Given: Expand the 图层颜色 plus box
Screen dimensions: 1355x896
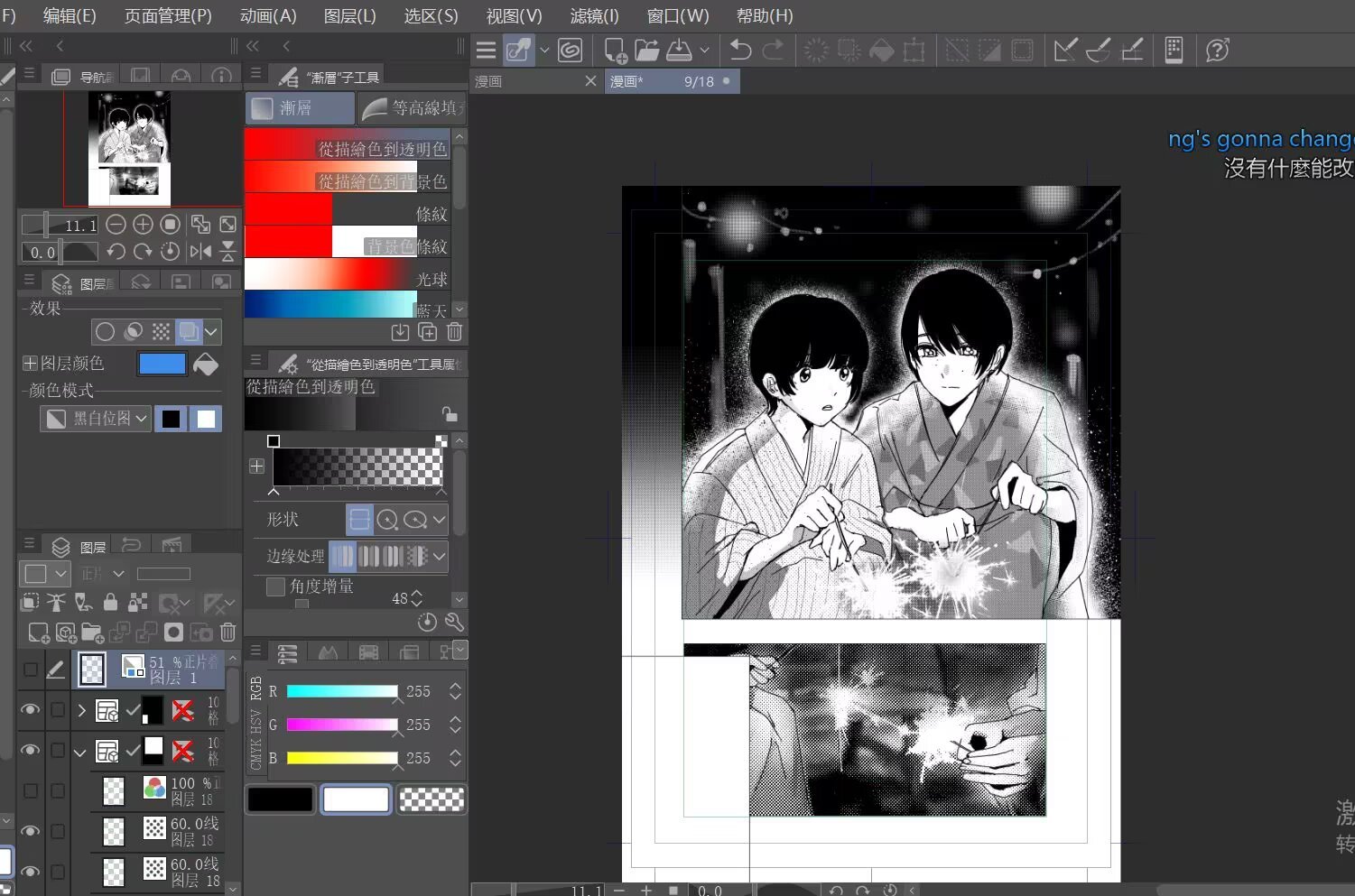Looking at the screenshot, I should pyautogui.click(x=30, y=364).
